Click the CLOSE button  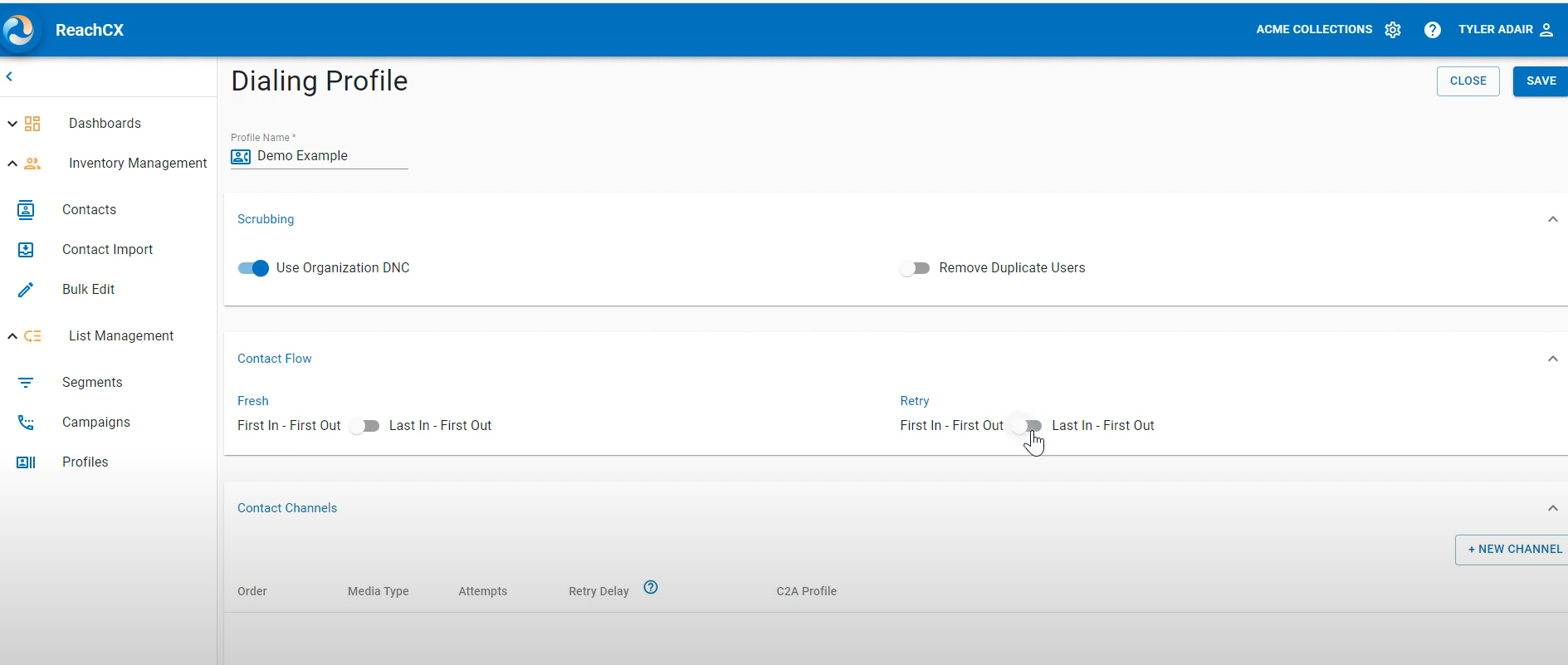[1468, 81]
